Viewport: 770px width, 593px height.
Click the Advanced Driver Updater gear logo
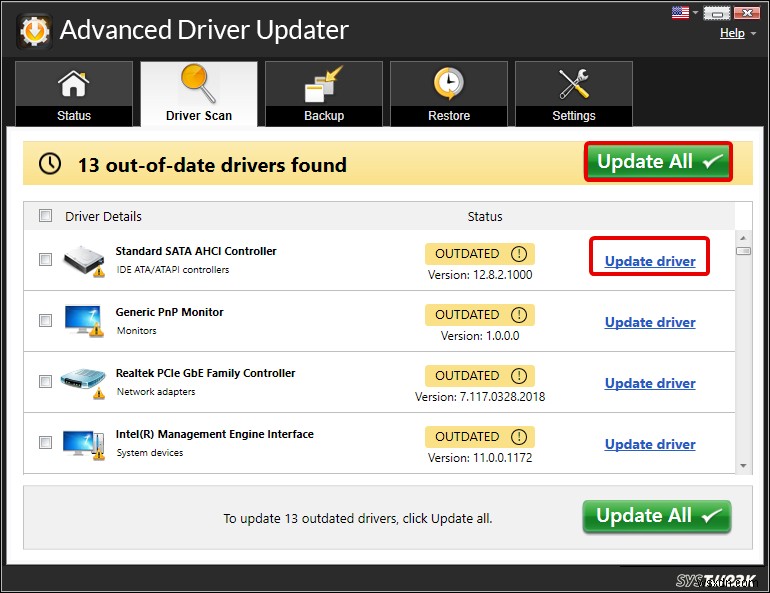point(34,31)
